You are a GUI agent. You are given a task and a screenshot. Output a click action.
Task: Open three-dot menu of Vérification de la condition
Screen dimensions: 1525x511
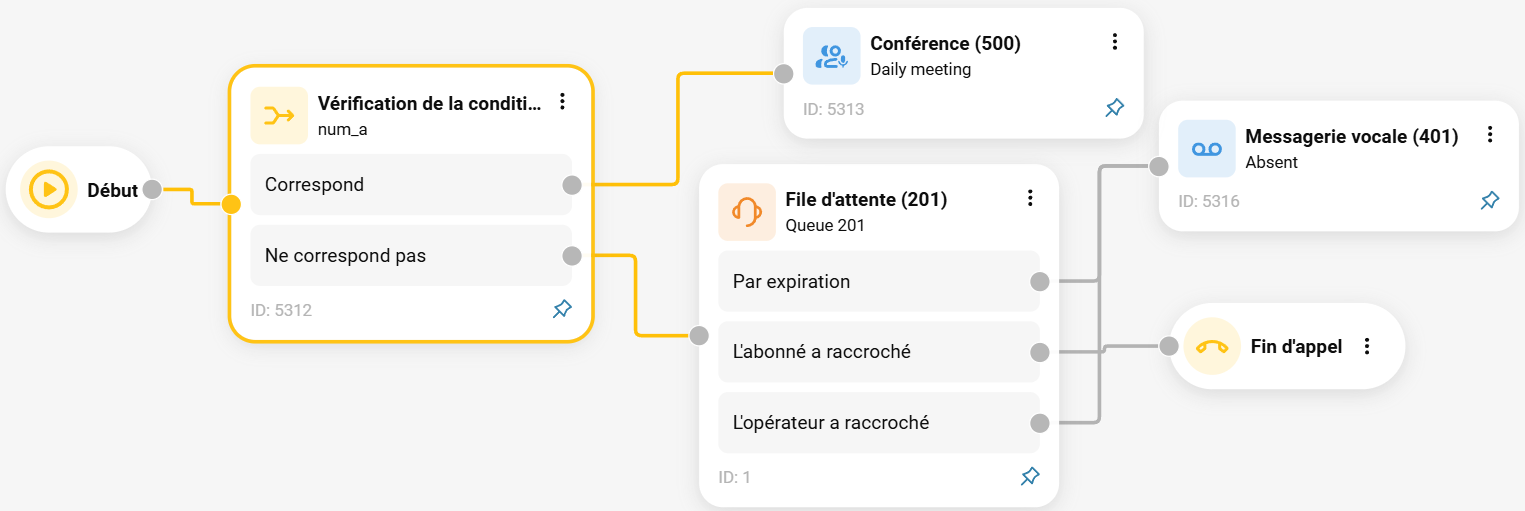562,101
